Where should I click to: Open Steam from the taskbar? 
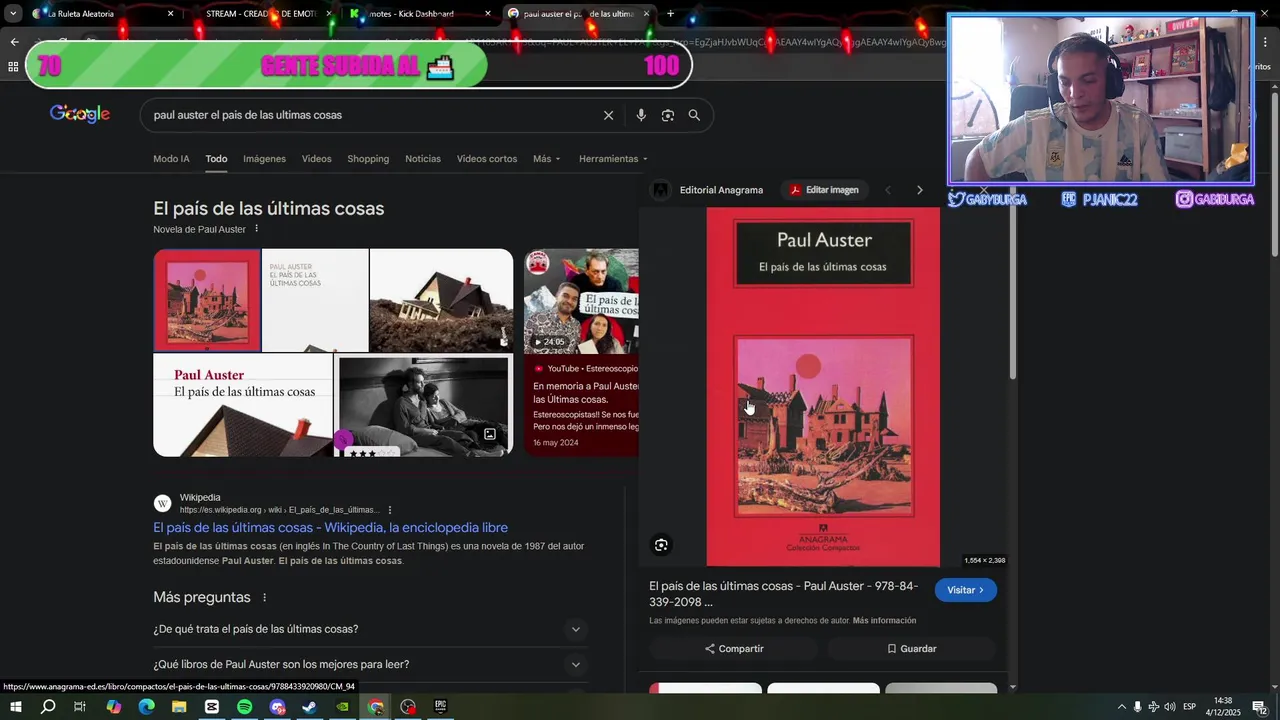pos(310,707)
